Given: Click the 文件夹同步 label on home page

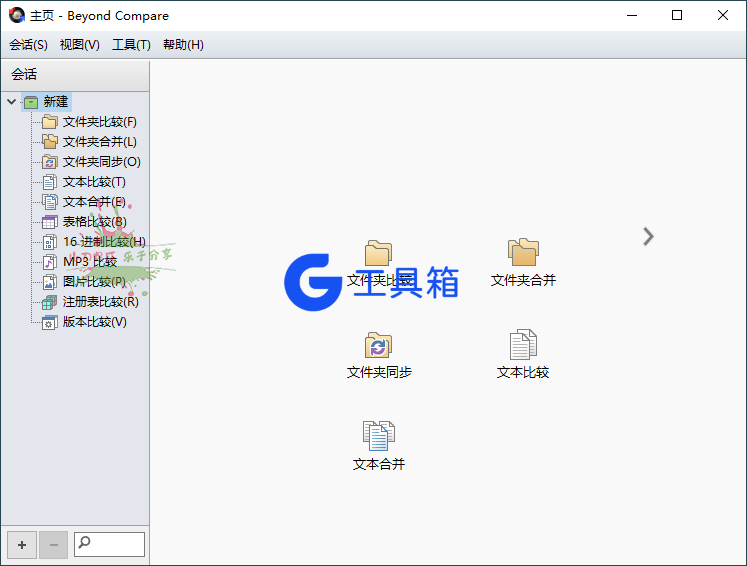Looking at the screenshot, I should pyautogui.click(x=379, y=372).
